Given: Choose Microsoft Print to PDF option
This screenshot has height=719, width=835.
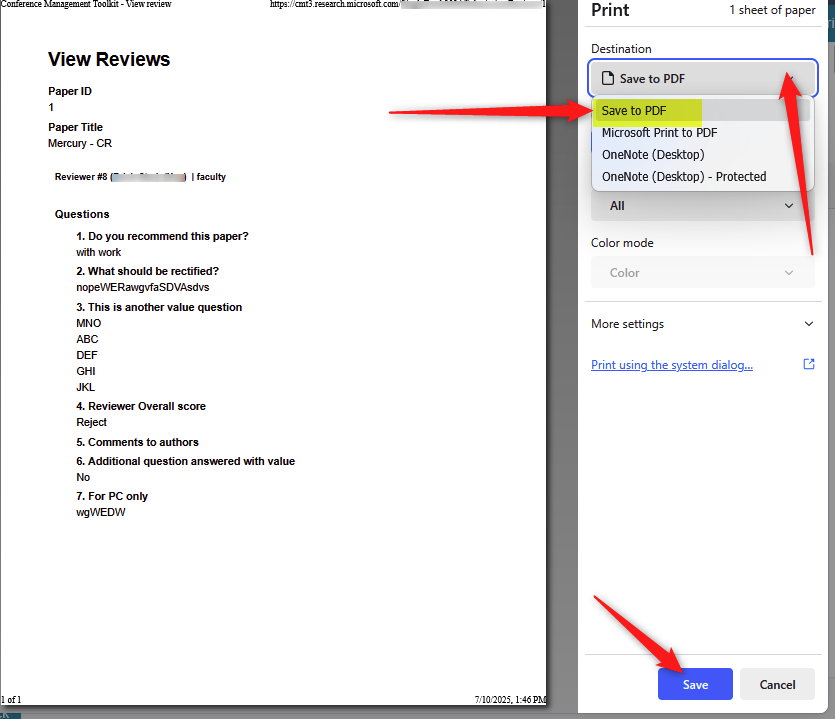Looking at the screenshot, I should pyautogui.click(x=659, y=132).
